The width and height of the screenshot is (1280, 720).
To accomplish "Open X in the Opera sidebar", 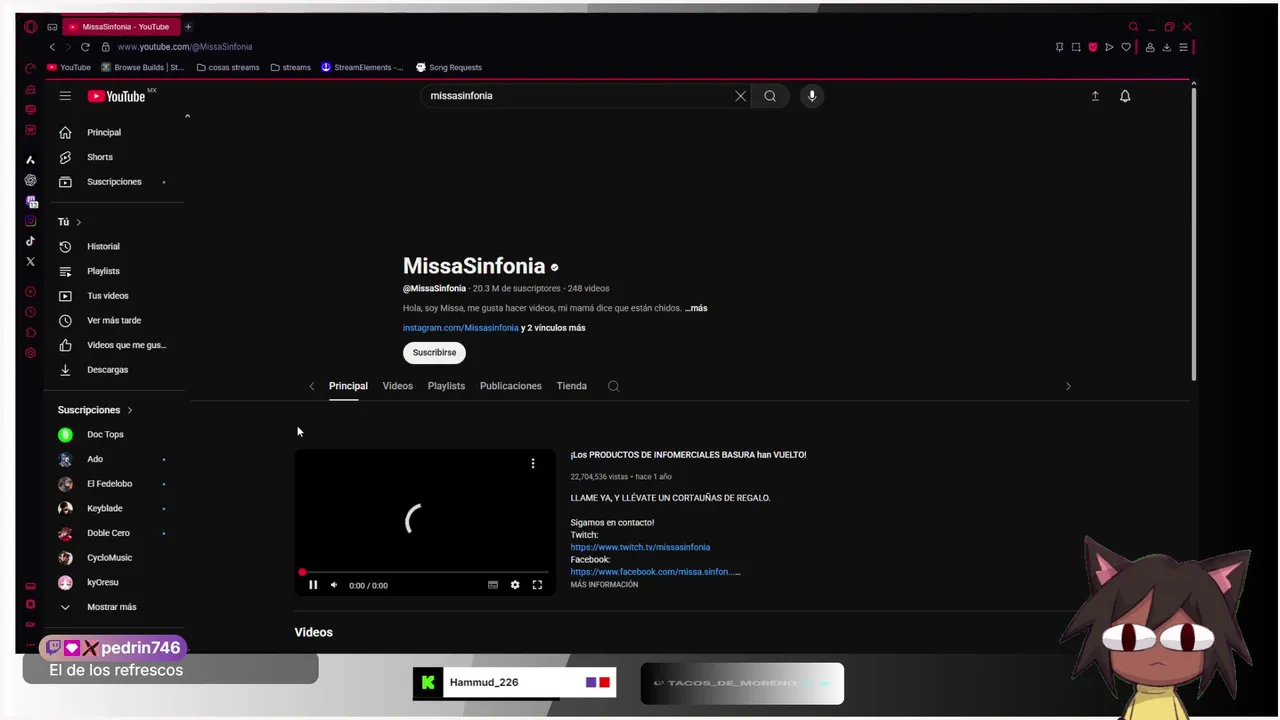I will pyautogui.click(x=30, y=262).
